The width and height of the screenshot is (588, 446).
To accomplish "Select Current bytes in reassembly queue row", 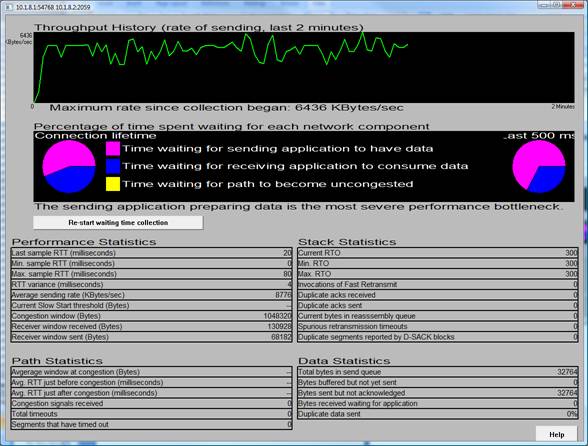I will point(438,316).
